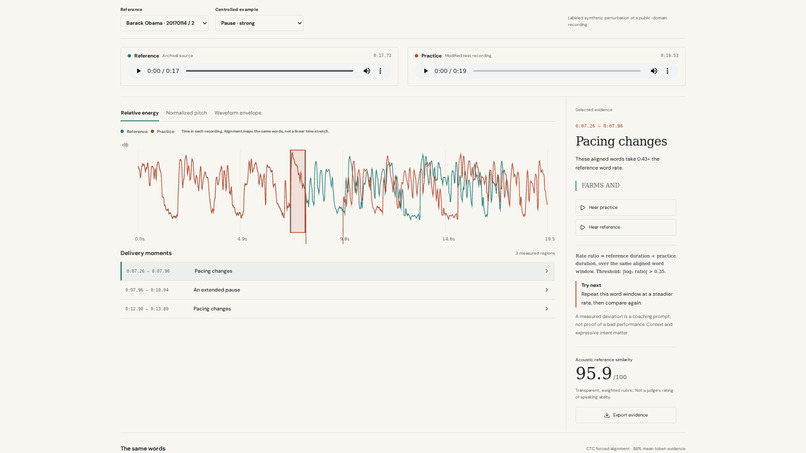Click the 3 measured regions label
The image size is (806, 453).
pyautogui.click(x=535, y=253)
